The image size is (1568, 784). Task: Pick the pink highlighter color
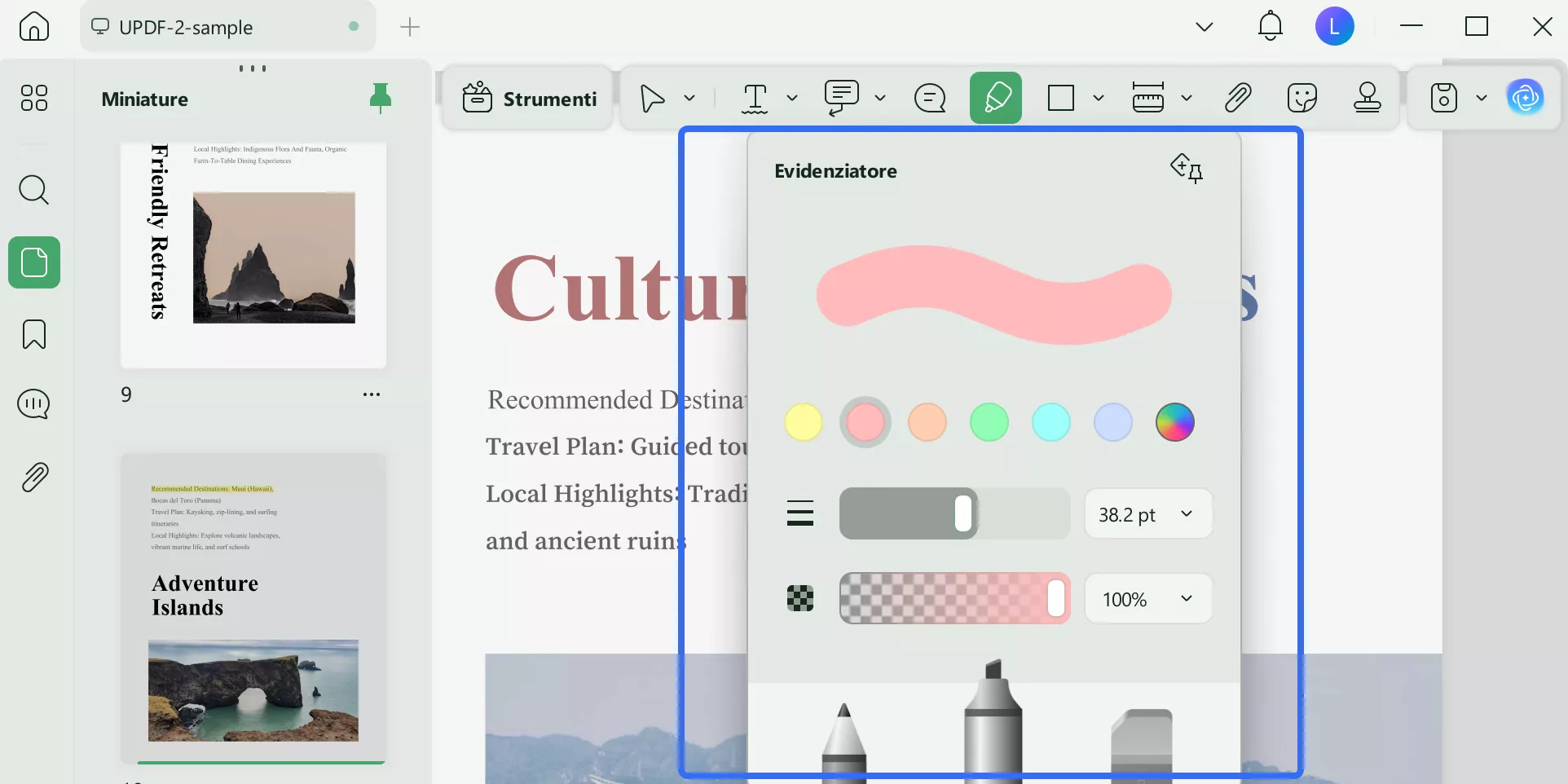click(865, 422)
